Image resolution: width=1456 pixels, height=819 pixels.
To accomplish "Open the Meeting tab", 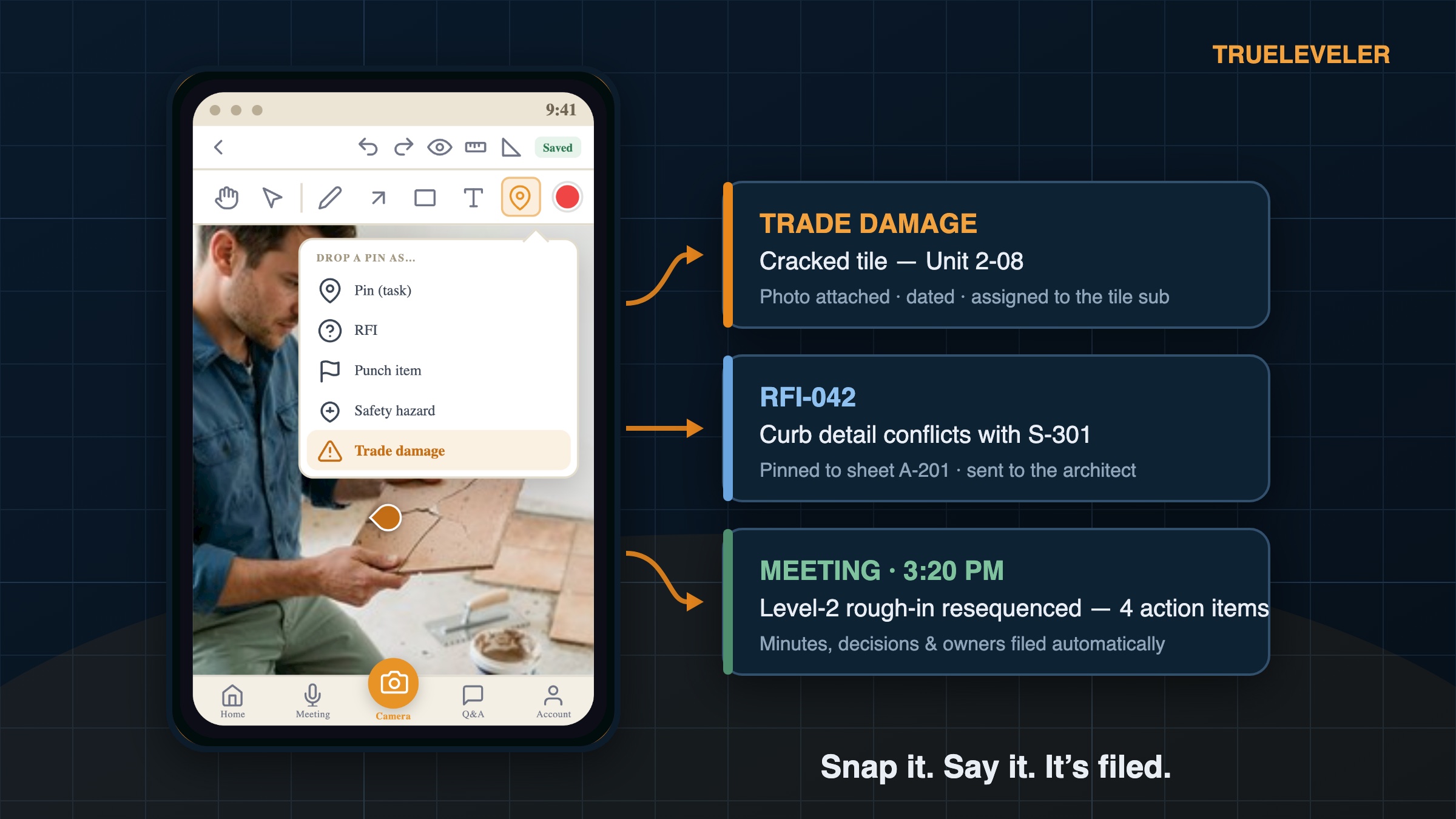I will coord(312,701).
